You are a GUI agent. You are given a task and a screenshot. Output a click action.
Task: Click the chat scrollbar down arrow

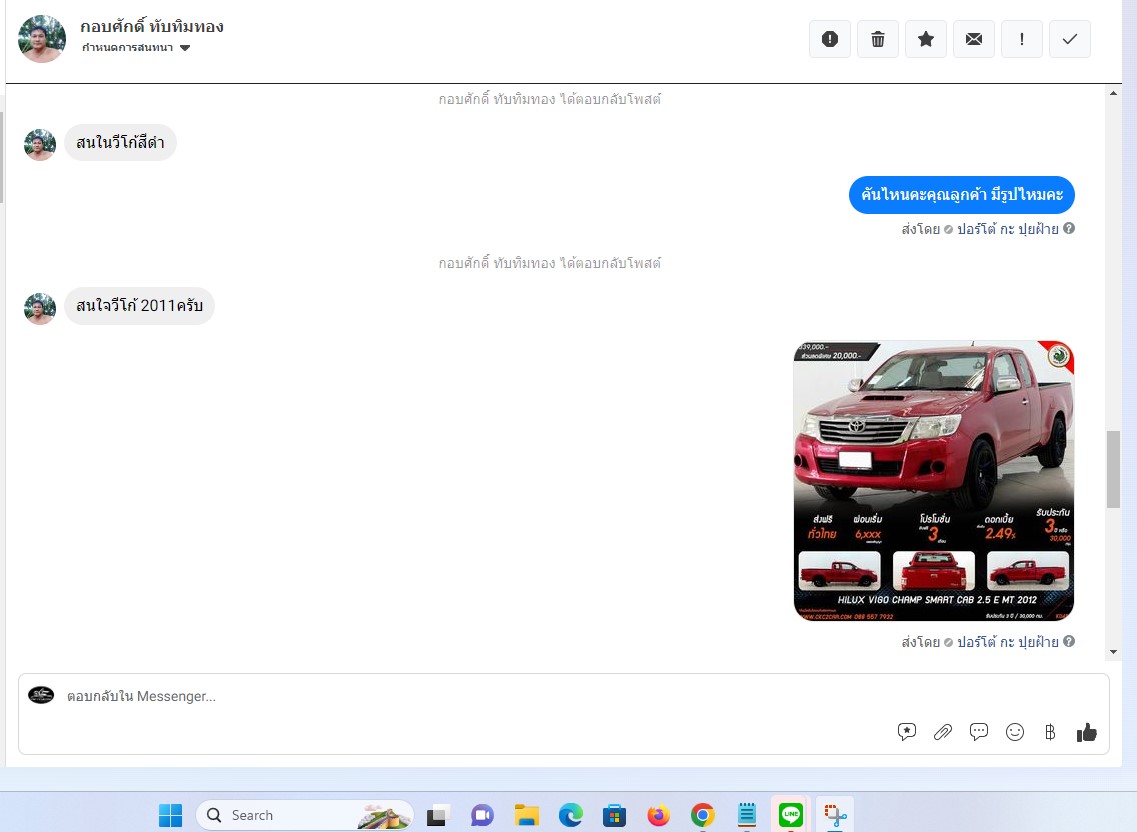[1113, 652]
